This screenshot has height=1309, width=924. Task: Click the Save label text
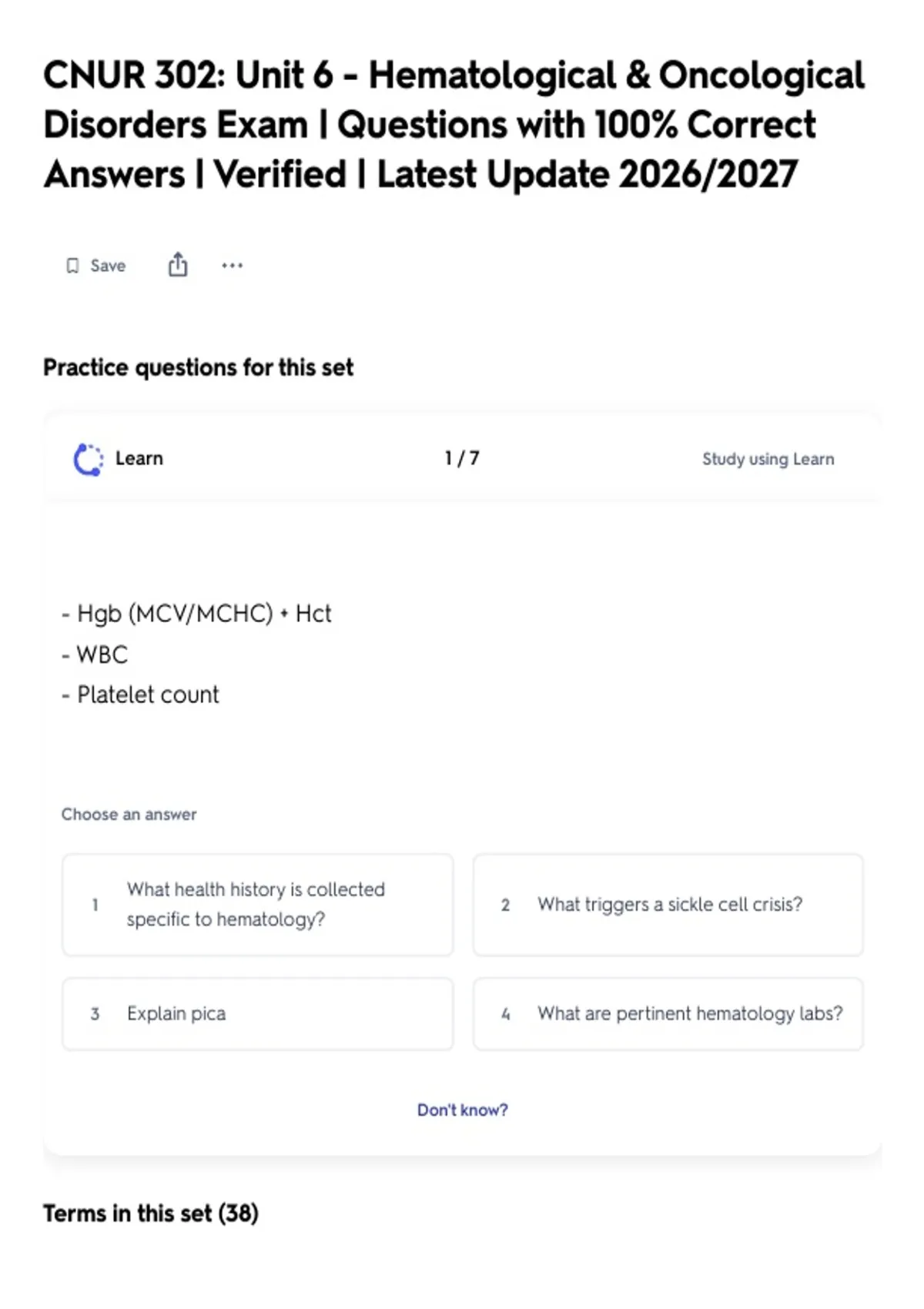[108, 266]
